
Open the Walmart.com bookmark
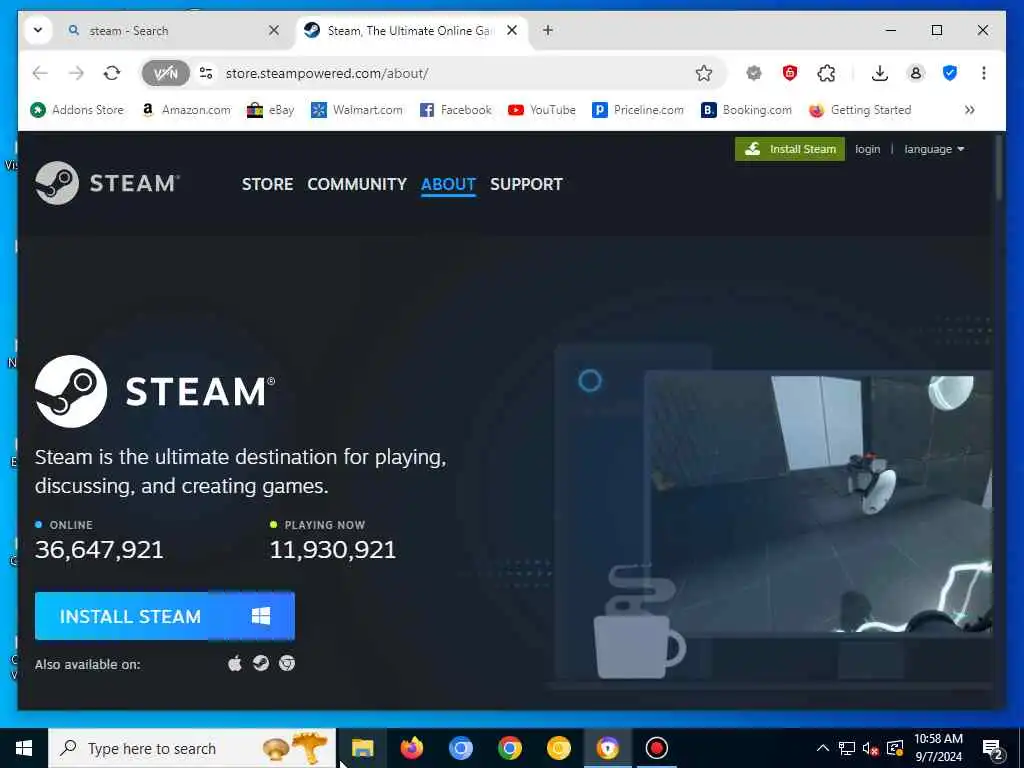pos(357,110)
